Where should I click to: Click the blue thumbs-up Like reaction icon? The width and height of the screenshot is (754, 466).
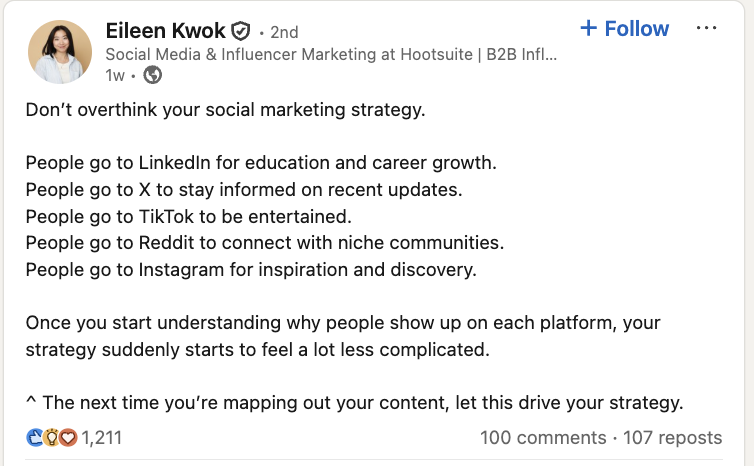(34, 438)
